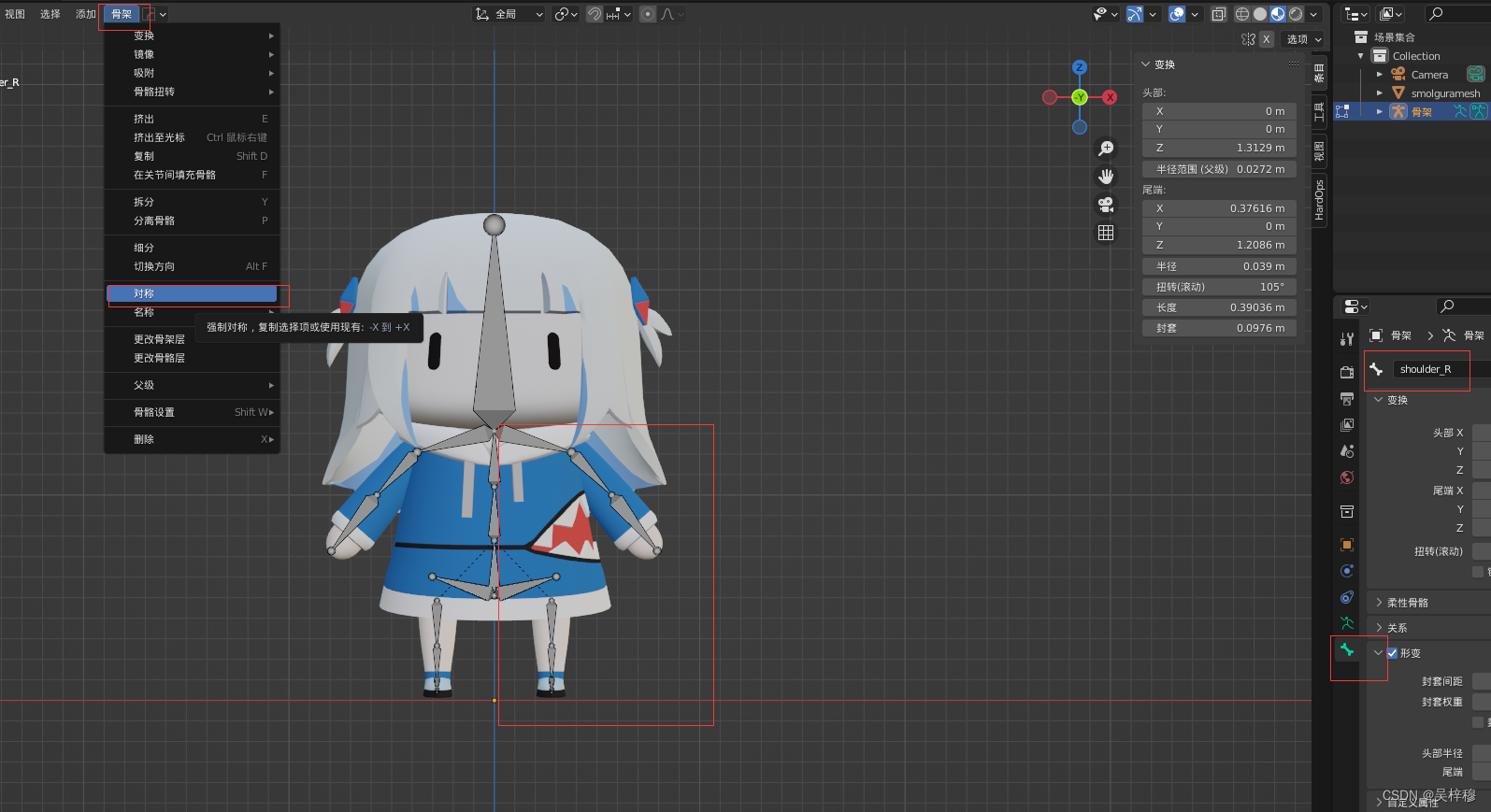
Task: Toggle show overlays button in header
Action: click(x=1177, y=14)
